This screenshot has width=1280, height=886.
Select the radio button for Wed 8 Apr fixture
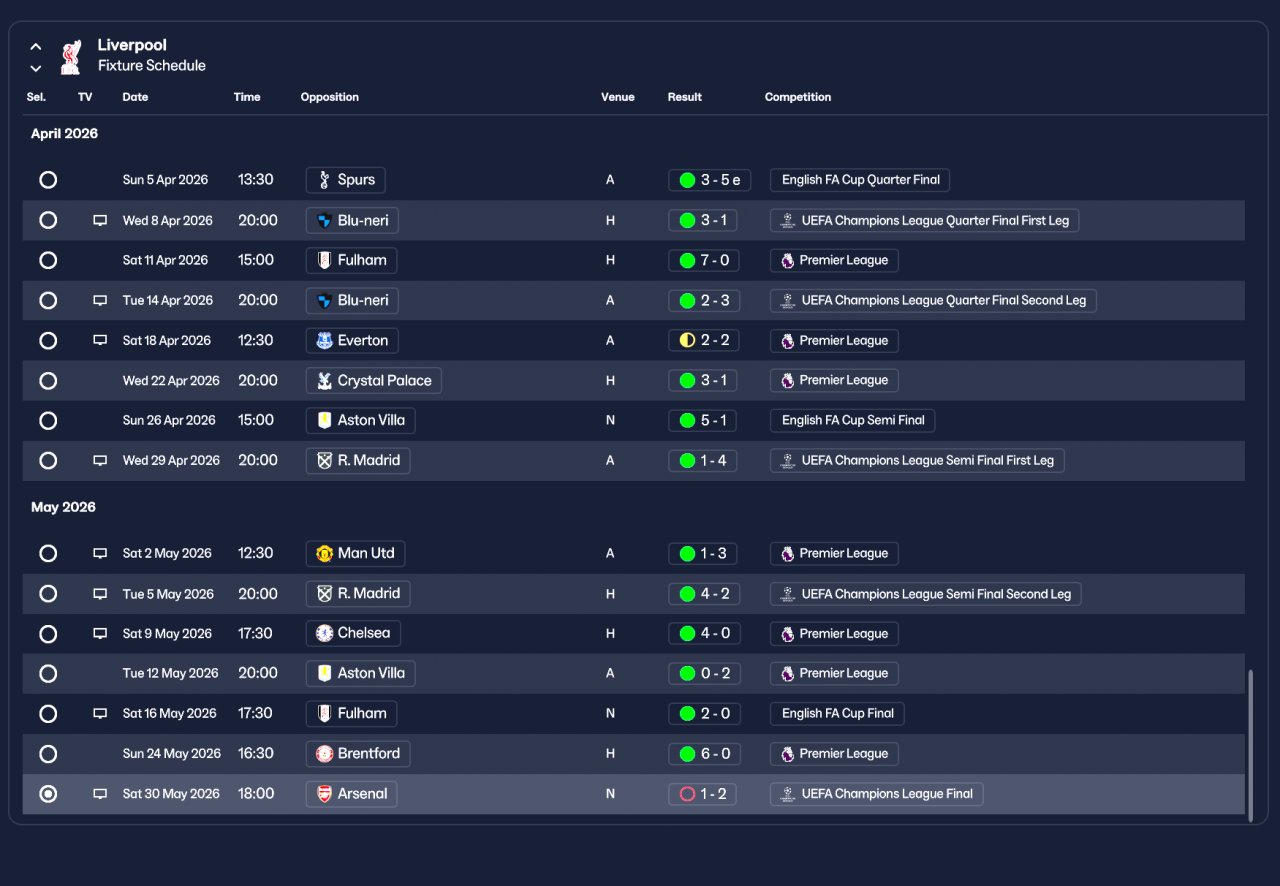click(x=48, y=220)
